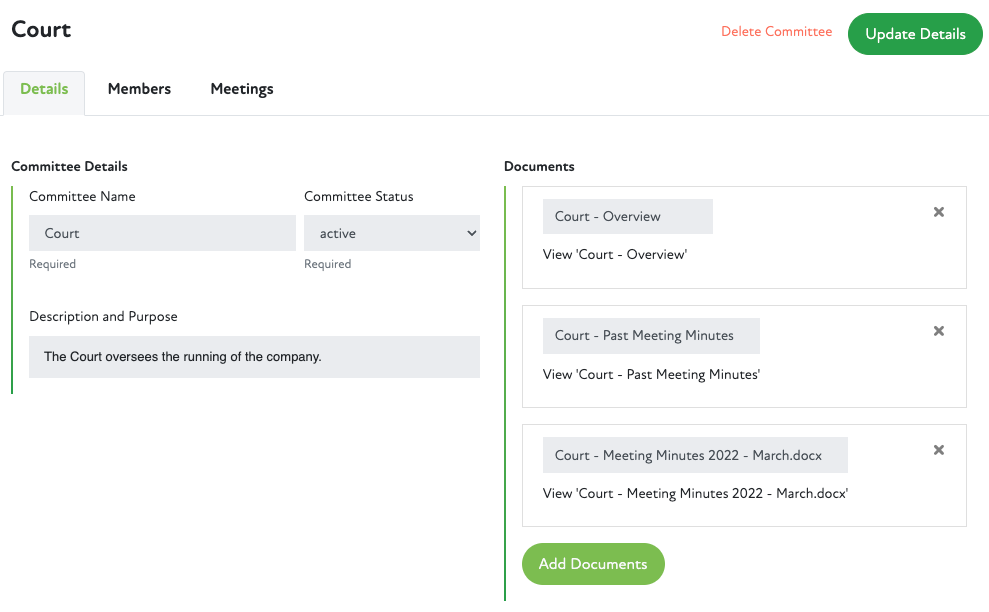Click the Committee Status field label

[359, 196]
